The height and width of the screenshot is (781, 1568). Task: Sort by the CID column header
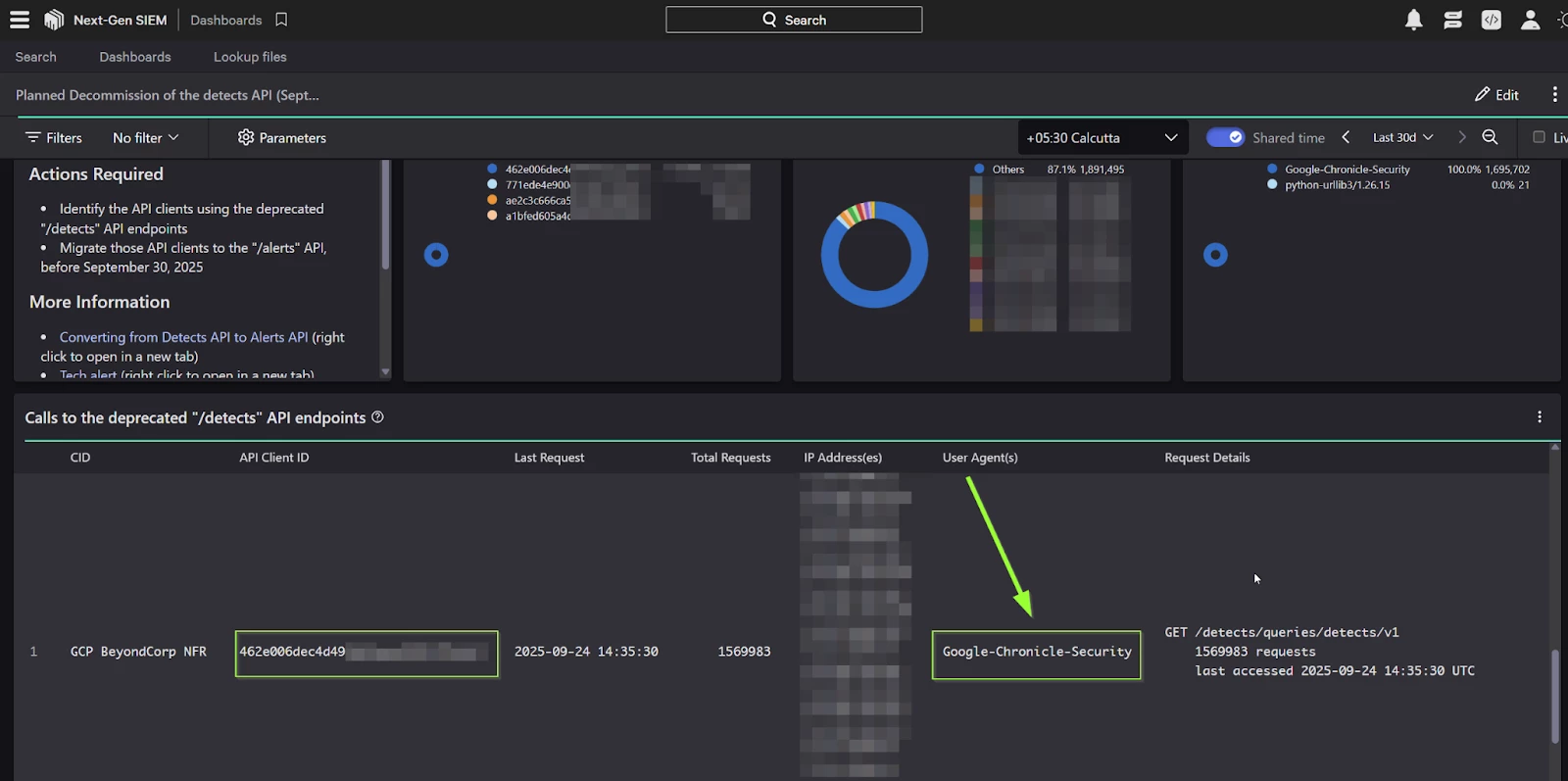click(80, 458)
